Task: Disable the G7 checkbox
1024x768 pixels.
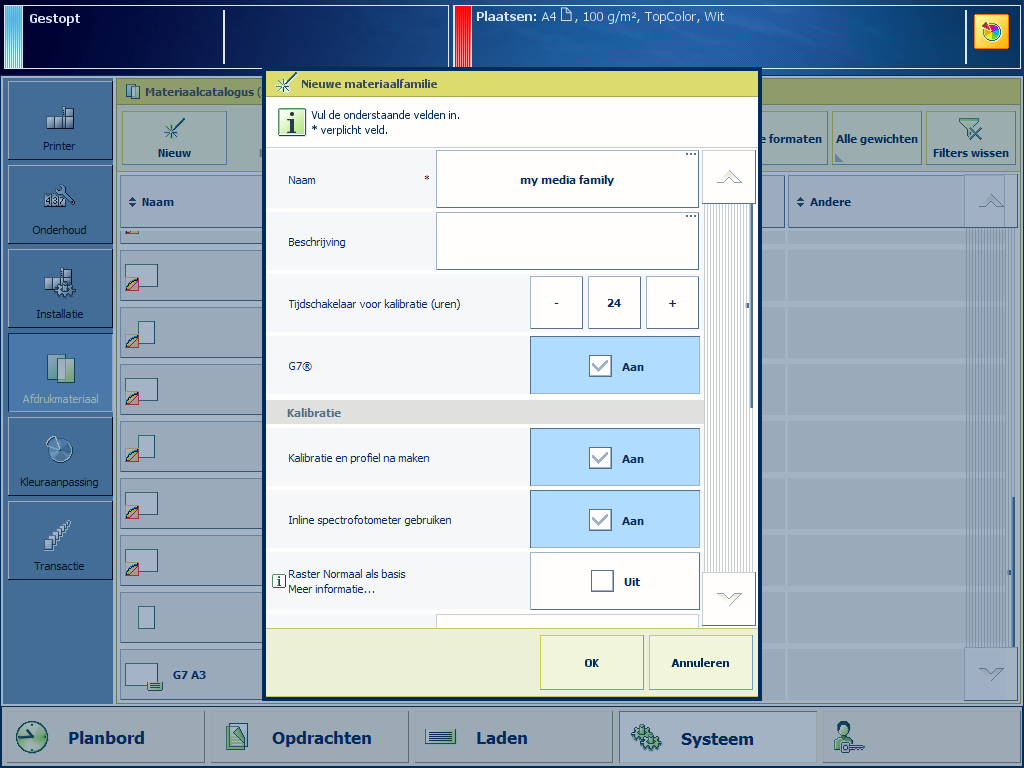Action: (x=600, y=366)
